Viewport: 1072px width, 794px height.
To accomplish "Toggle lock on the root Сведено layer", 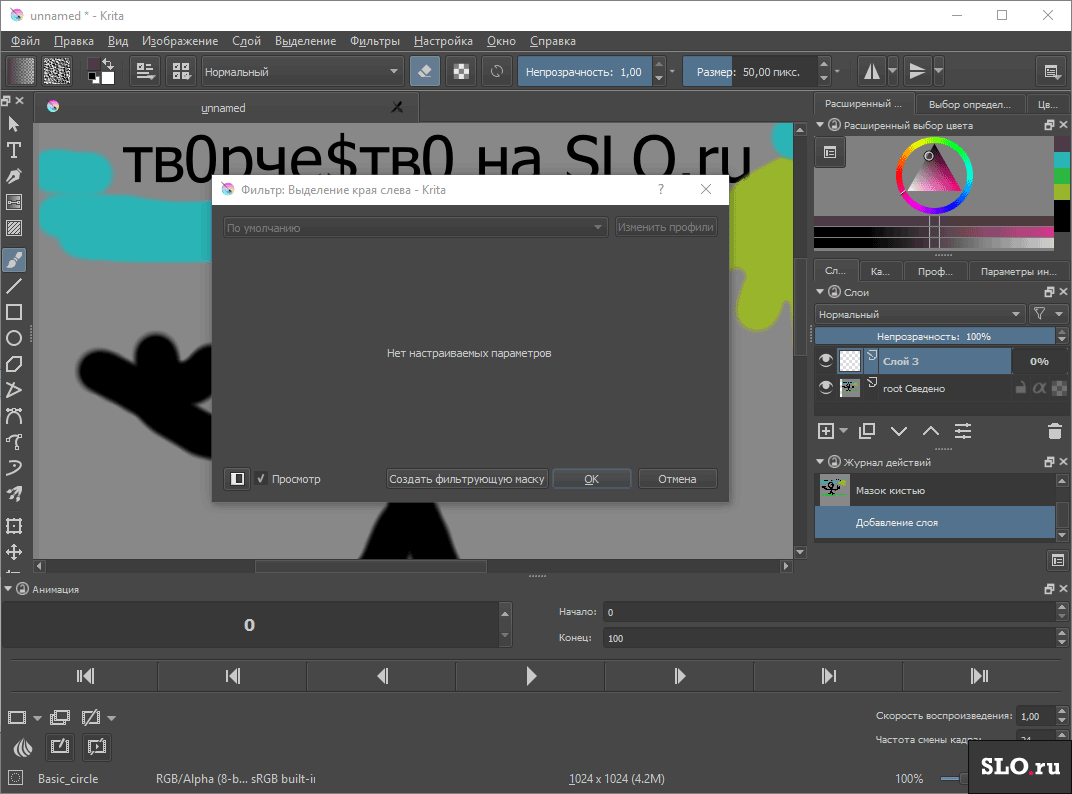I will [x=1020, y=388].
